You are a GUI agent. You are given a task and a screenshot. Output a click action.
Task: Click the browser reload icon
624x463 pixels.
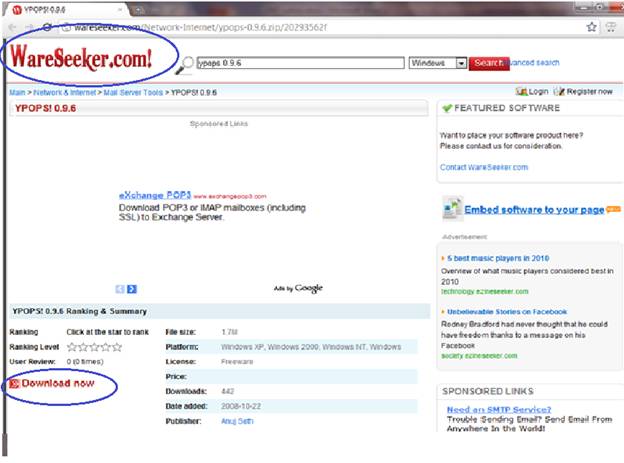pyautogui.click(x=47, y=27)
